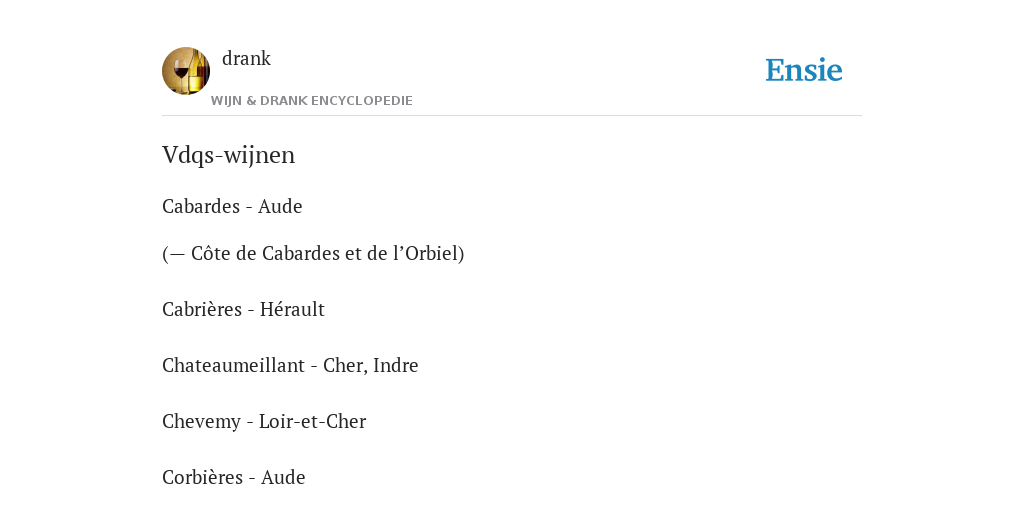Click the text Loir-et-Cher
The image size is (1024, 512).
(312, 422)
